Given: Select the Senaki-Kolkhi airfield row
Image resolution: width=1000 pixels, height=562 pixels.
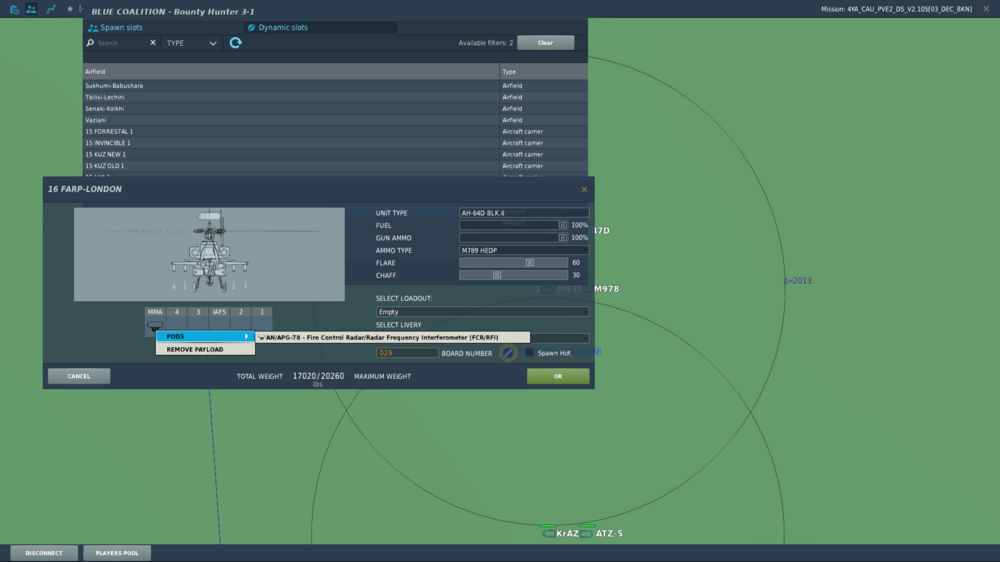Looking at the screenshot, I should [335, 108].
